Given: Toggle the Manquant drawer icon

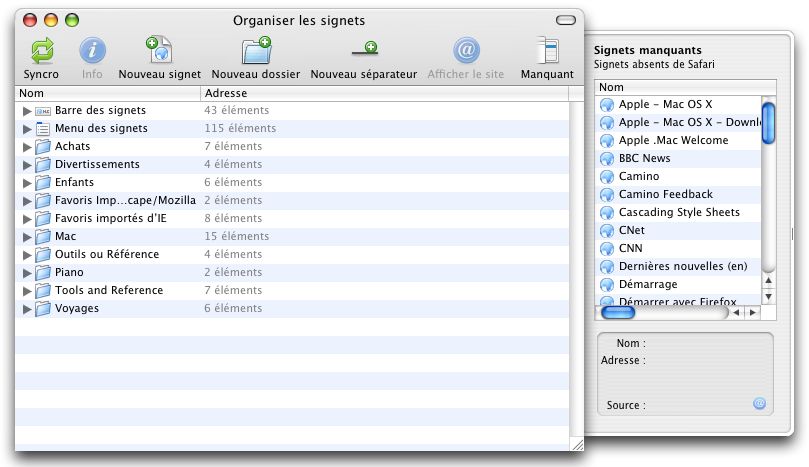Looking at the screenshot, I should pyautogui.click(x=547, y=50).
